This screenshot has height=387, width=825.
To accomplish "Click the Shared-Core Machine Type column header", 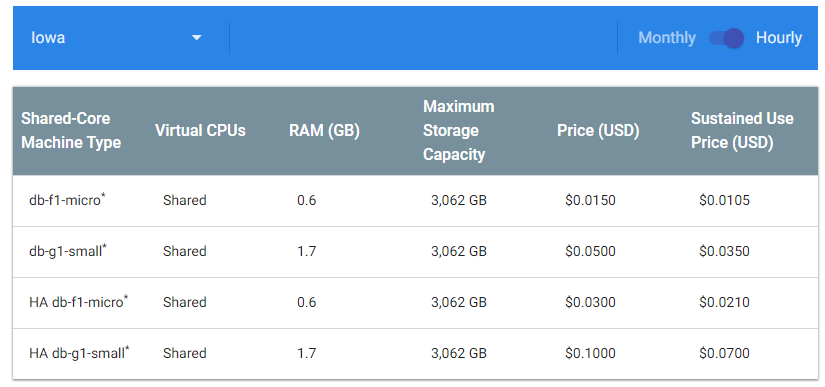I will [71, 130].
